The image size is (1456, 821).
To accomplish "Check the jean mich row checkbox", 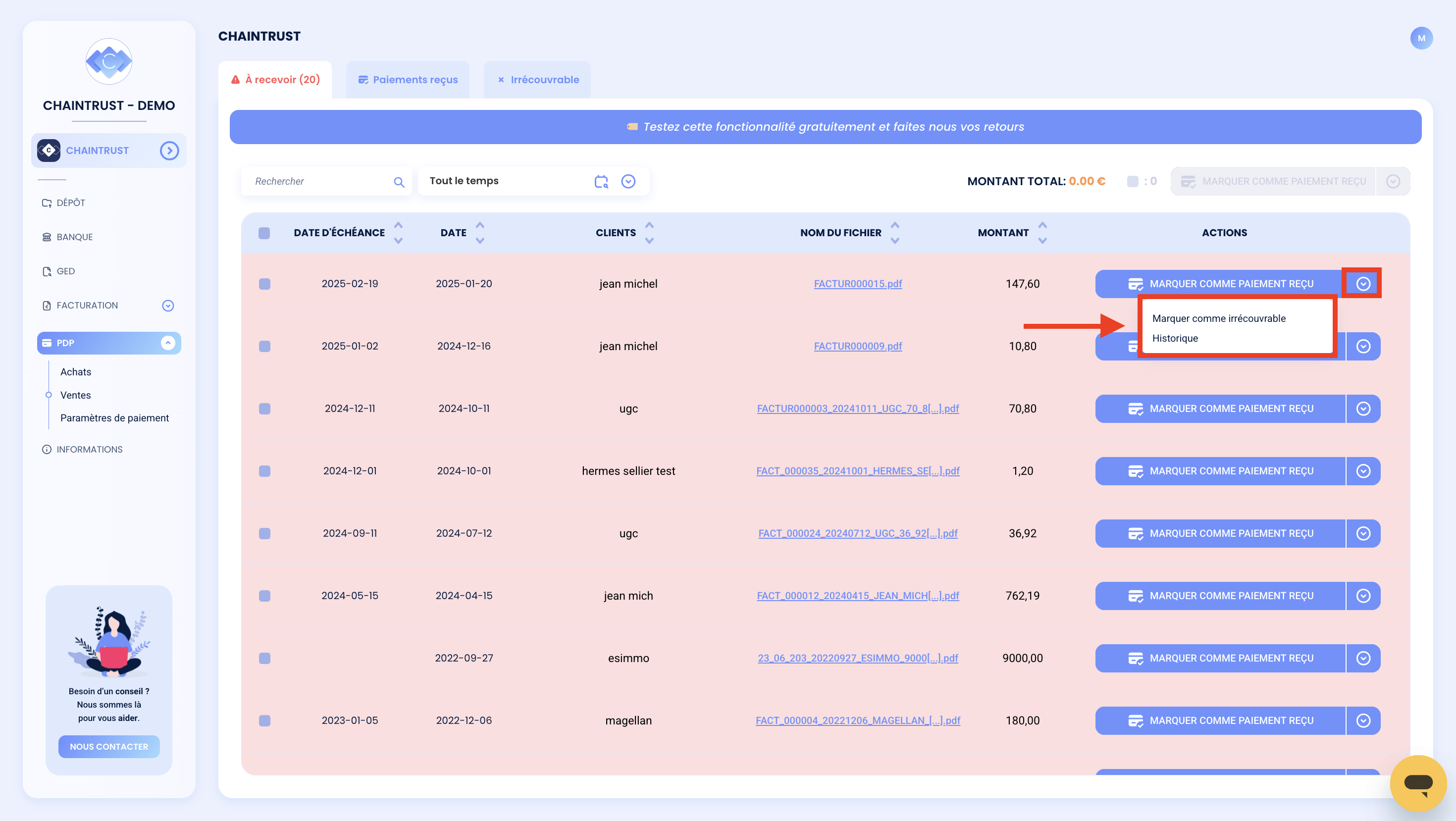I will pos(264,596).
